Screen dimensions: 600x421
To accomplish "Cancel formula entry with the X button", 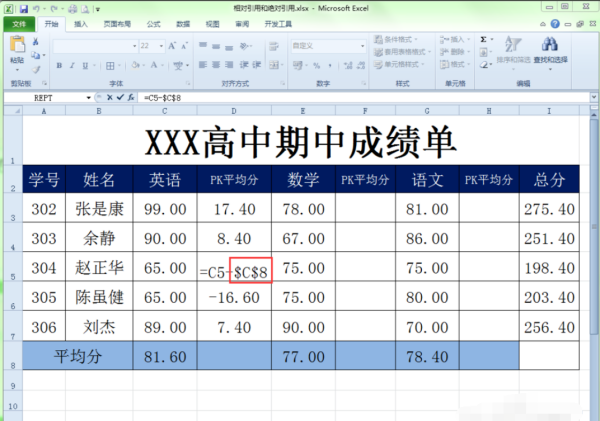I will pos(109,98).
